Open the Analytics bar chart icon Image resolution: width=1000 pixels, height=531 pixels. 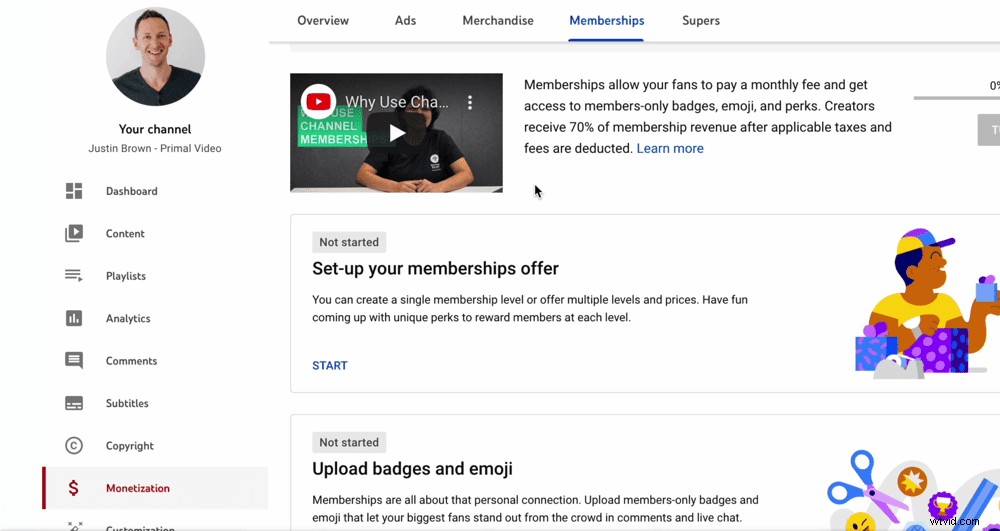pyautogui.click(x=74, y=318)
